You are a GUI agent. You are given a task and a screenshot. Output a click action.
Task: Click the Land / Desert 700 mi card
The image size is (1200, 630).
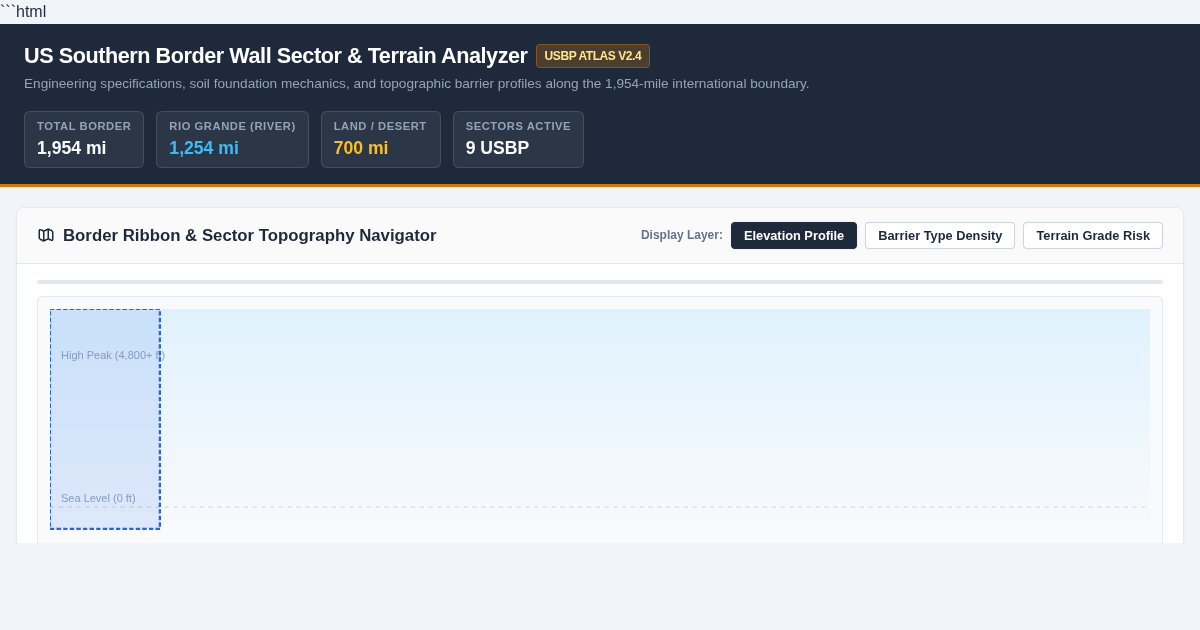(x=381, y=139)
